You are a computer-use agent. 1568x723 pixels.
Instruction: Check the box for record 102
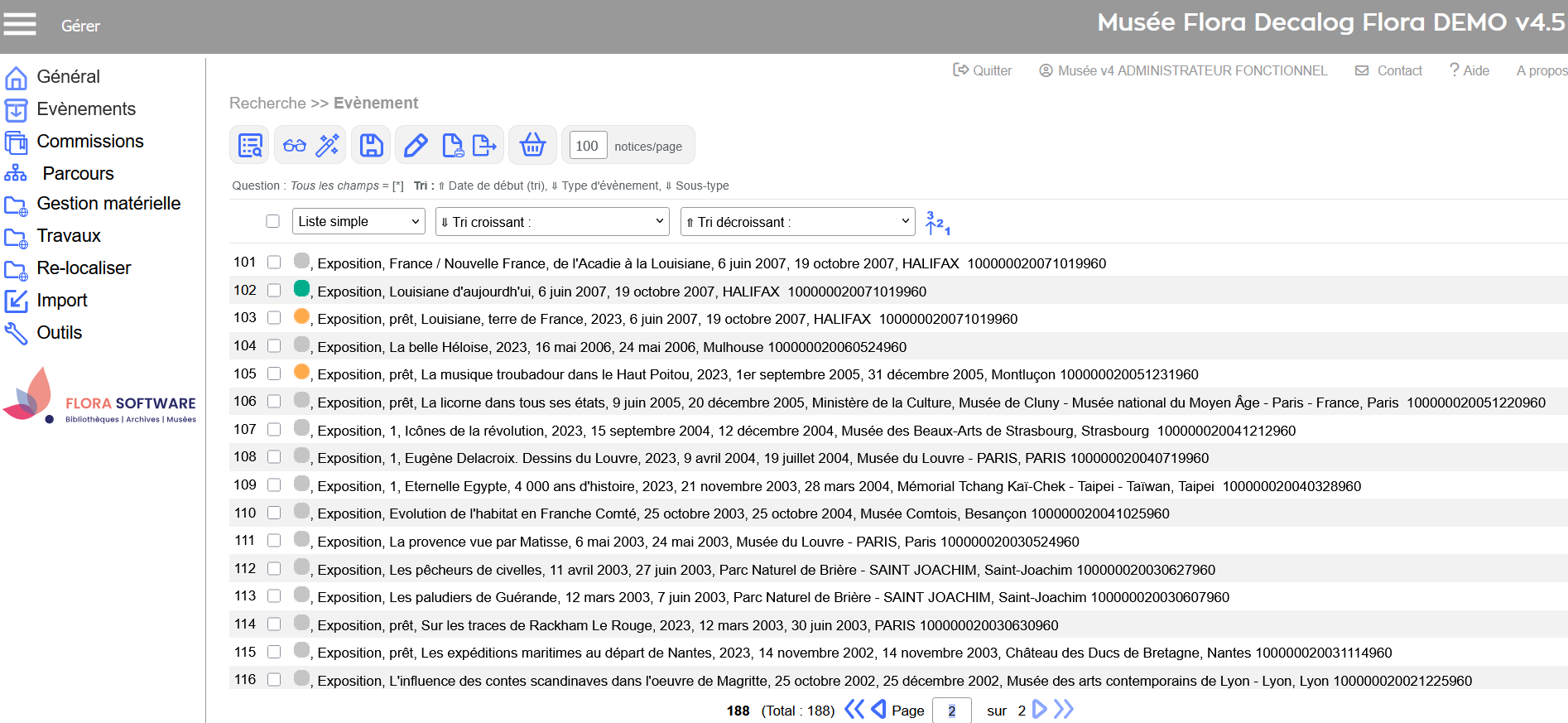[274, 290]
